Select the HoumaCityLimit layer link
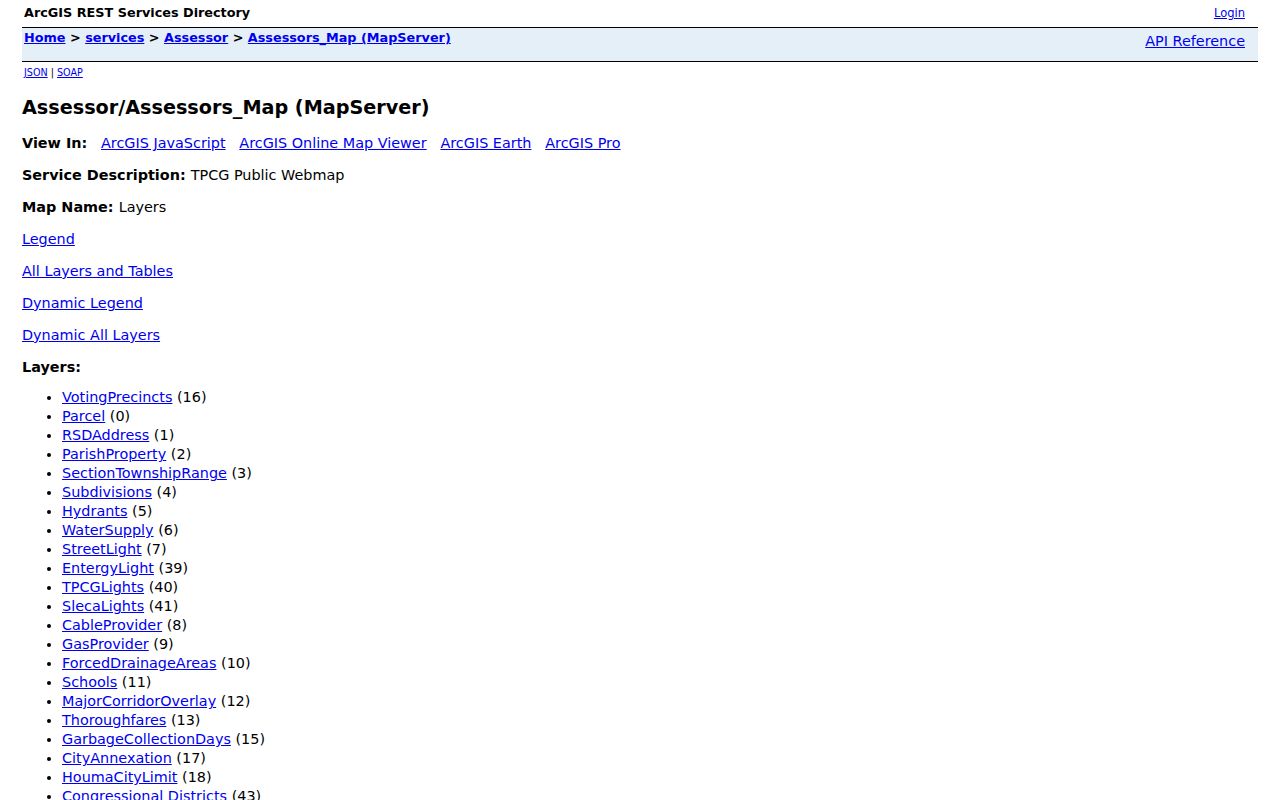Image resolution: width=1280 pixels, height=800 pixels. (x=120, y=777)
